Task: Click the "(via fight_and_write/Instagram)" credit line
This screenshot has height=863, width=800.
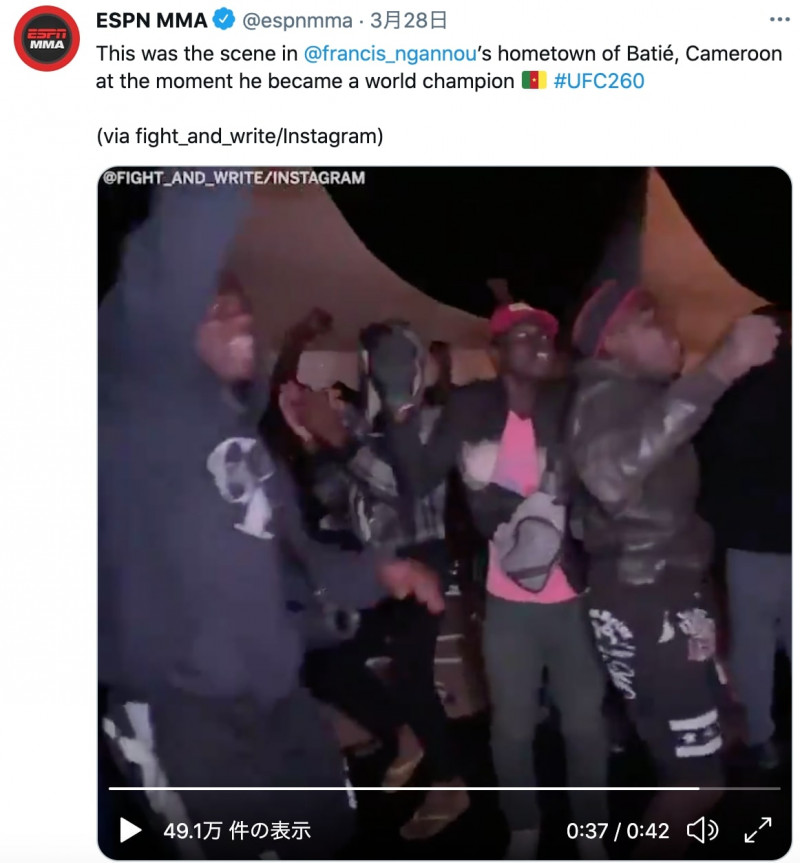Action: coord(240,136)
